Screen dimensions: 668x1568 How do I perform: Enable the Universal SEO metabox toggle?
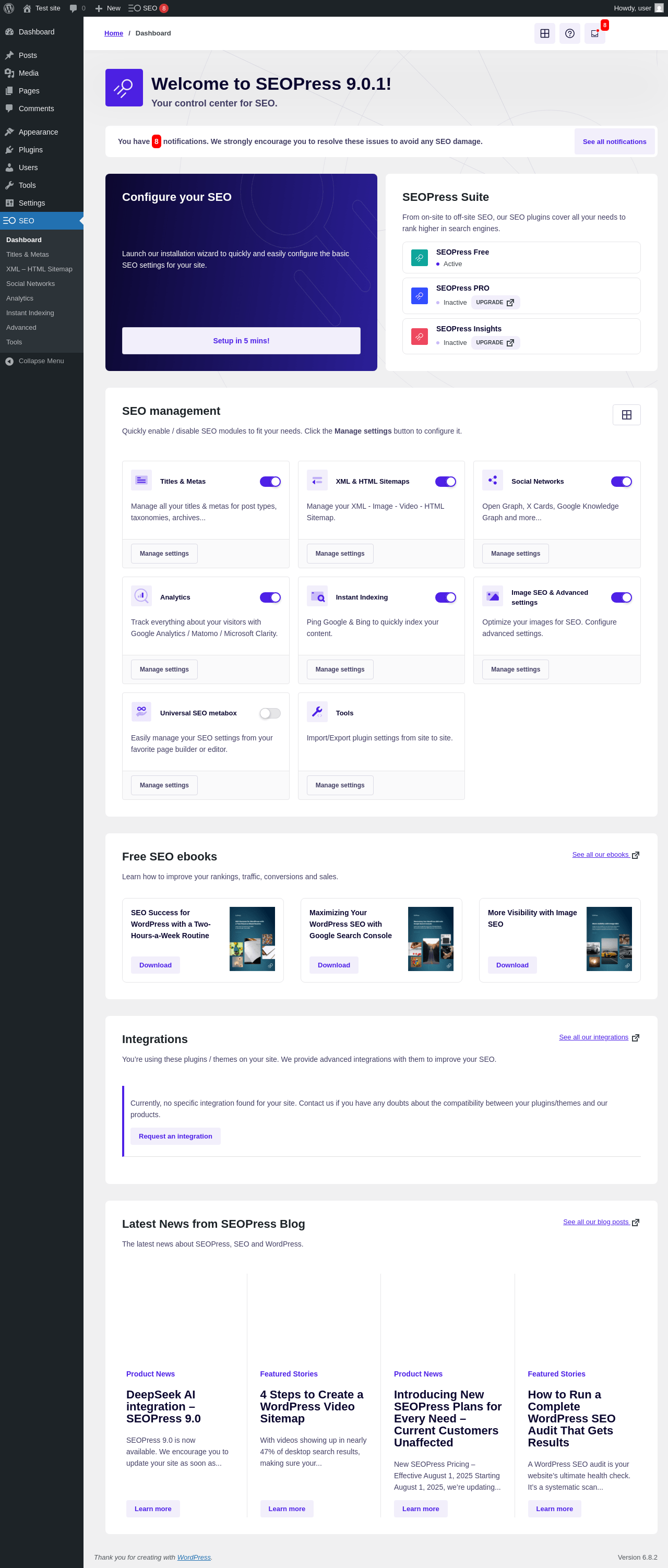point(270,713)
